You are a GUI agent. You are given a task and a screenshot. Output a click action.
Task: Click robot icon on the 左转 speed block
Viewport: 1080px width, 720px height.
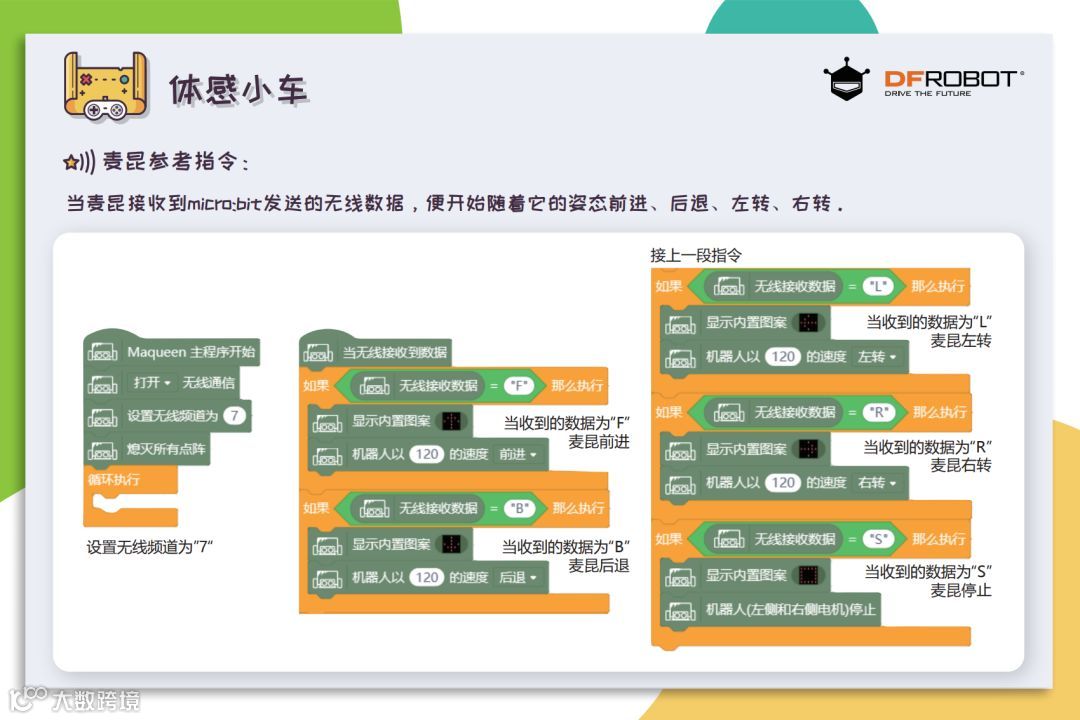(x=681, y=358)
